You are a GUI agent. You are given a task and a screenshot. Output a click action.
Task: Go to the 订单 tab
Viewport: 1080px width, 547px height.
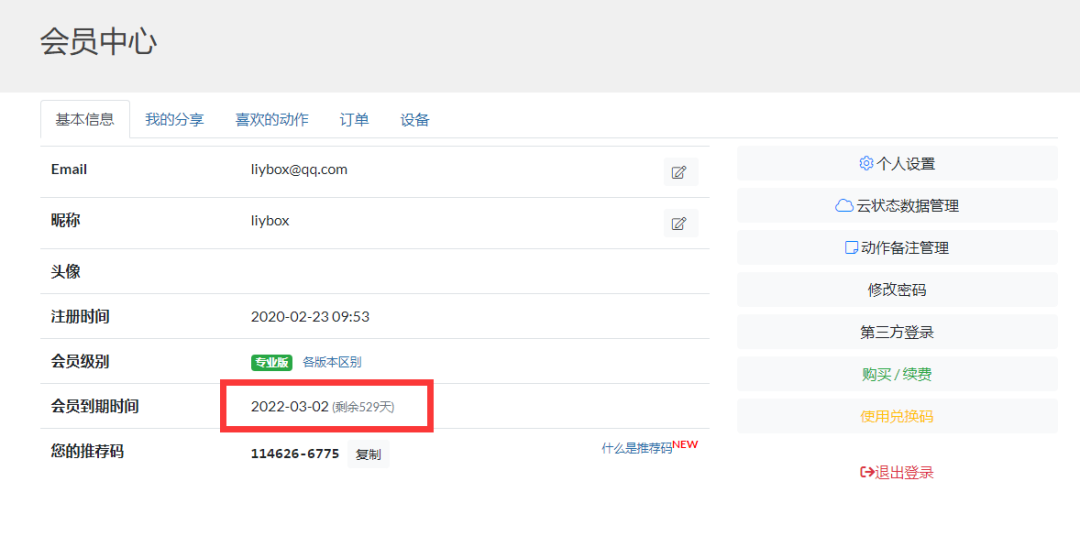coord(354,120)
